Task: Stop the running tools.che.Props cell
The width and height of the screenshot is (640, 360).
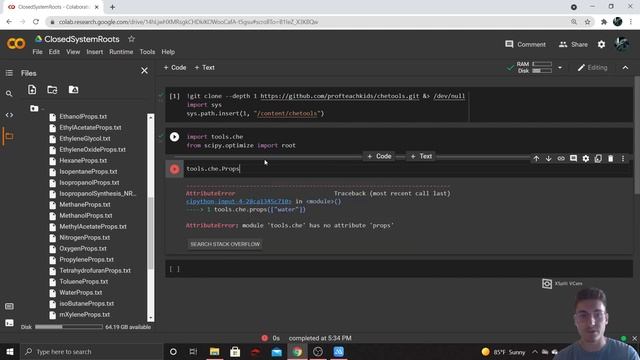Action: point(174,169)
